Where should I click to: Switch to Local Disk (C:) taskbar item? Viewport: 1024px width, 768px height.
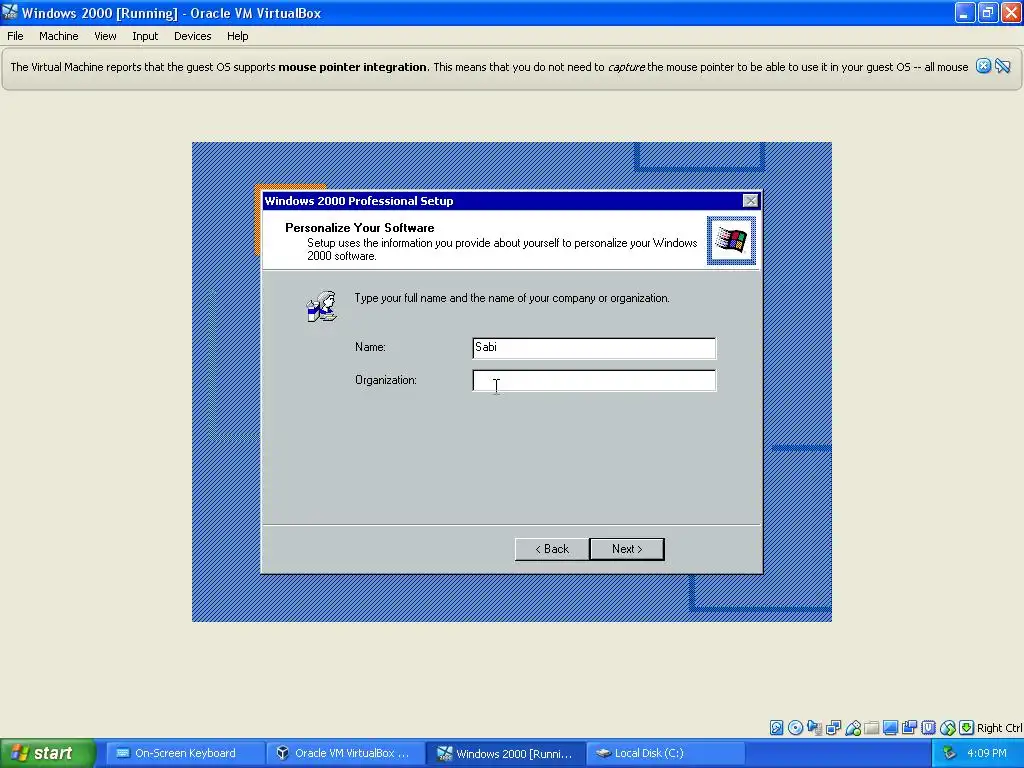click(664, 753)
